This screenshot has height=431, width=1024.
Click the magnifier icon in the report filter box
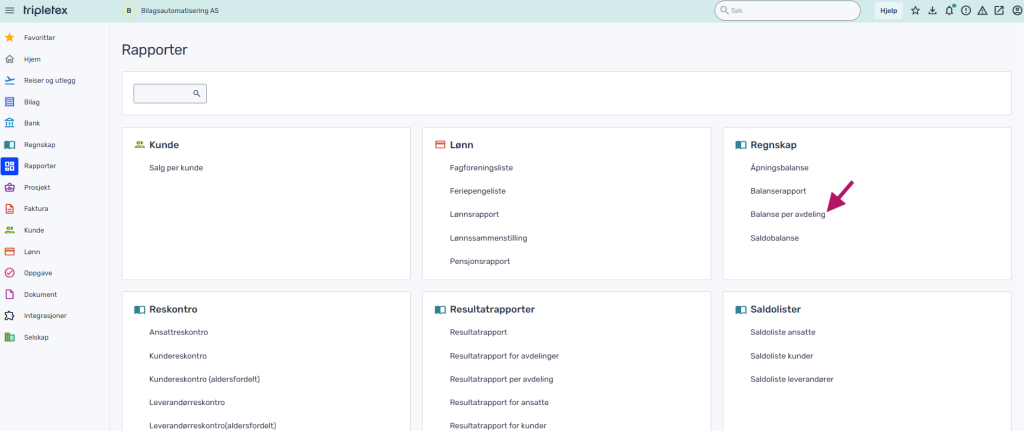[196, 93]
